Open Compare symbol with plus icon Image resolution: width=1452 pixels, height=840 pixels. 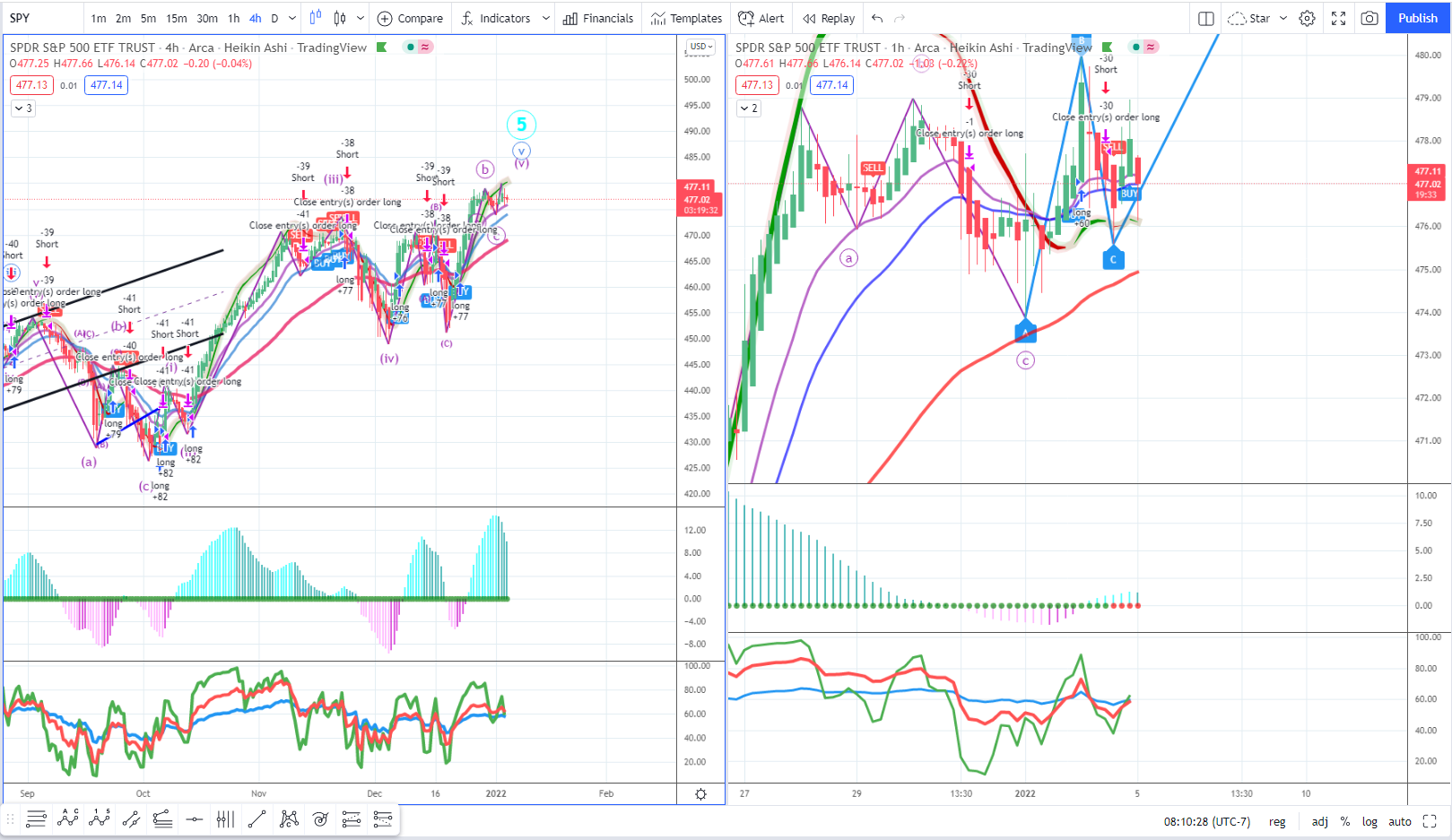[x=410, y=18]
